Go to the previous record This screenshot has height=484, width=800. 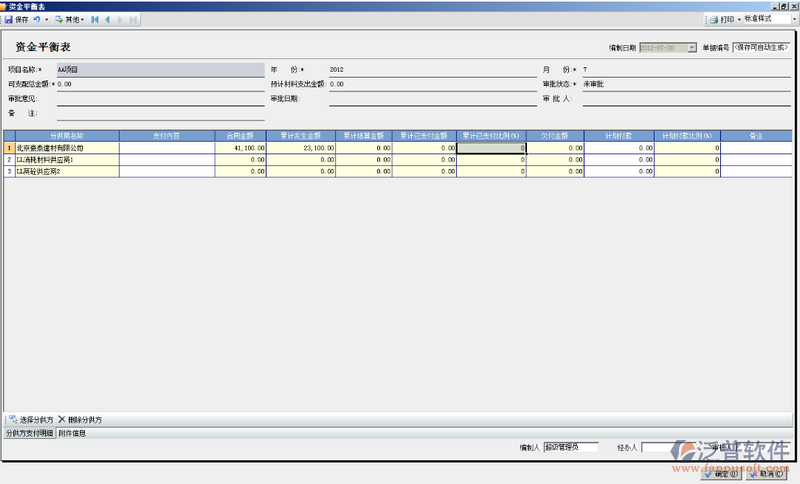pyautogui.click(x=108, y=19)
